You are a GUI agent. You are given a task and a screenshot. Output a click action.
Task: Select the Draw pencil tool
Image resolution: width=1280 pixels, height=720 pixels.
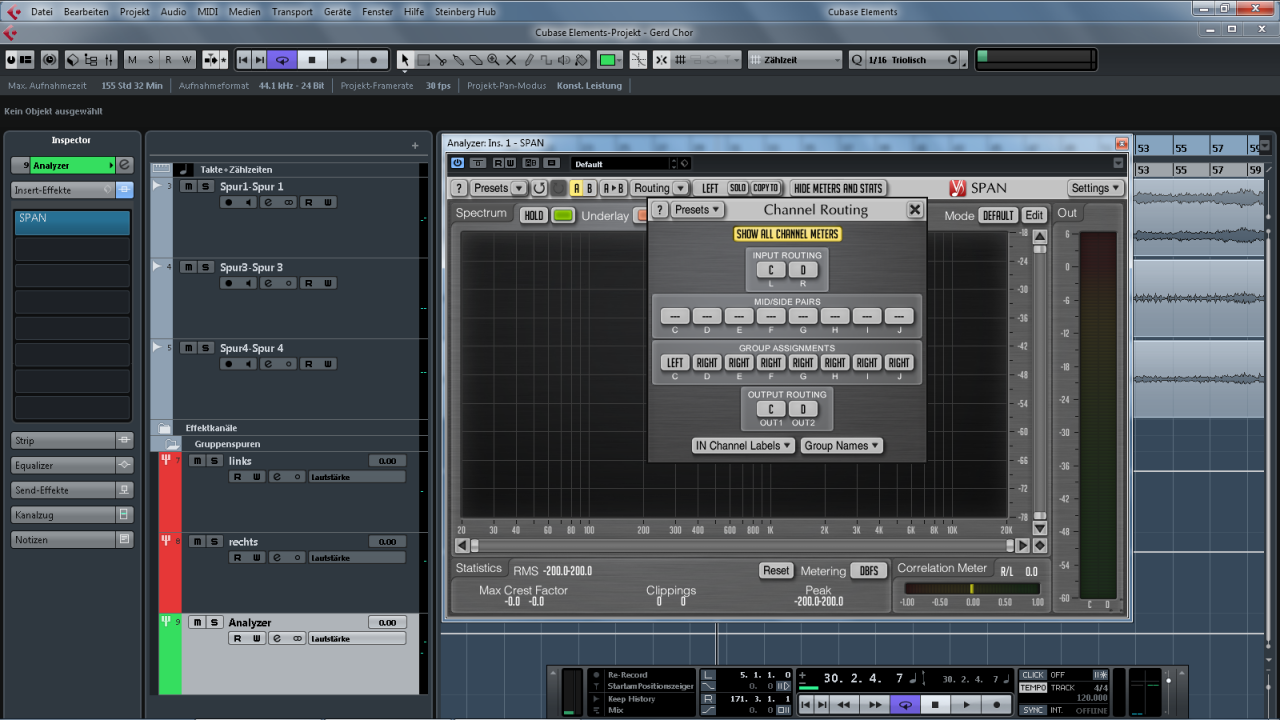click(x=530, y=60)
